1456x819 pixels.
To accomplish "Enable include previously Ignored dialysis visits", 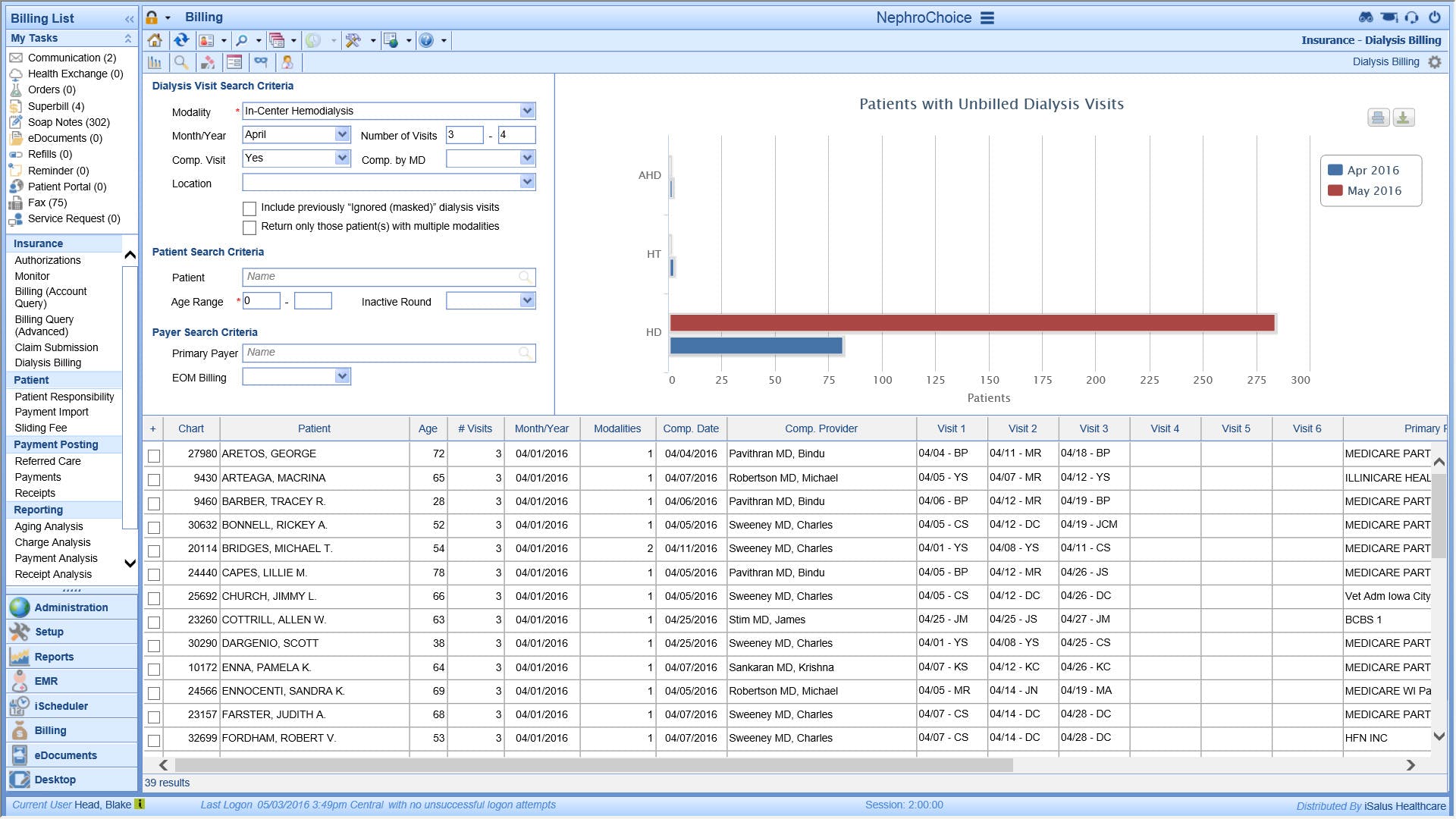I will click(249, 209).
